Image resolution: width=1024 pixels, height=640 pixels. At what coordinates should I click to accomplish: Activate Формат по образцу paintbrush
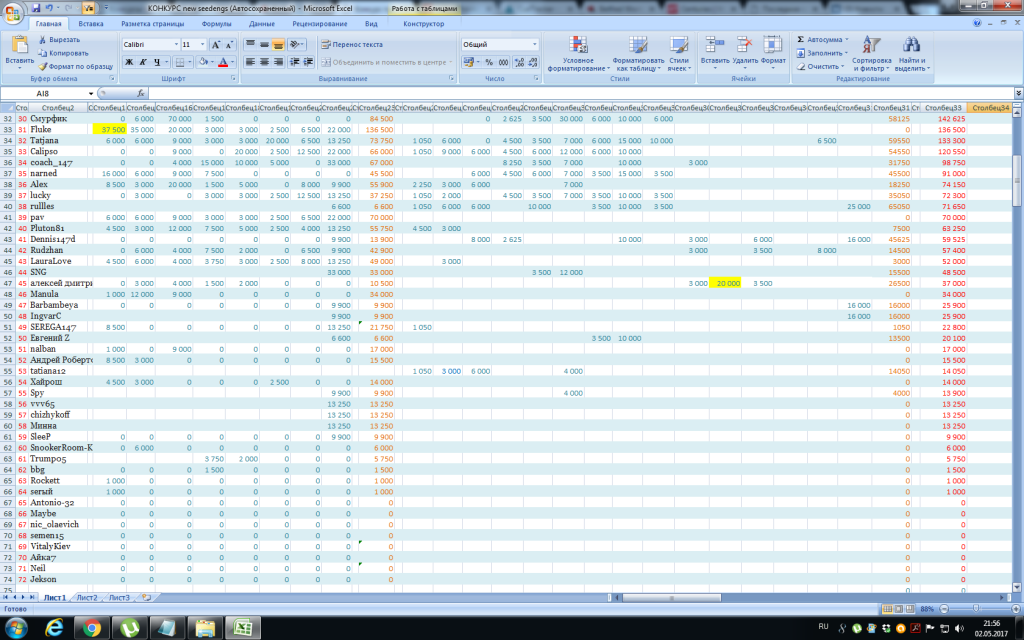coord(75,67)
